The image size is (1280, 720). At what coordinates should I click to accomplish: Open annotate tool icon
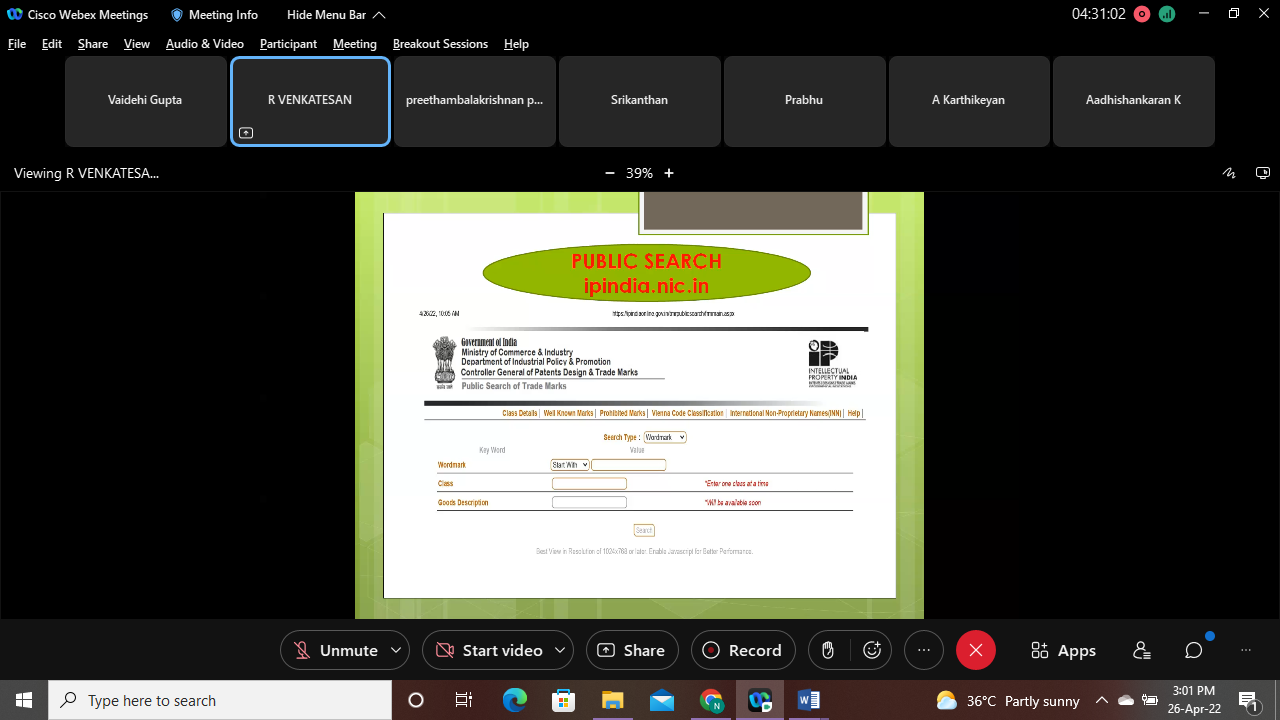point(1230,173)
